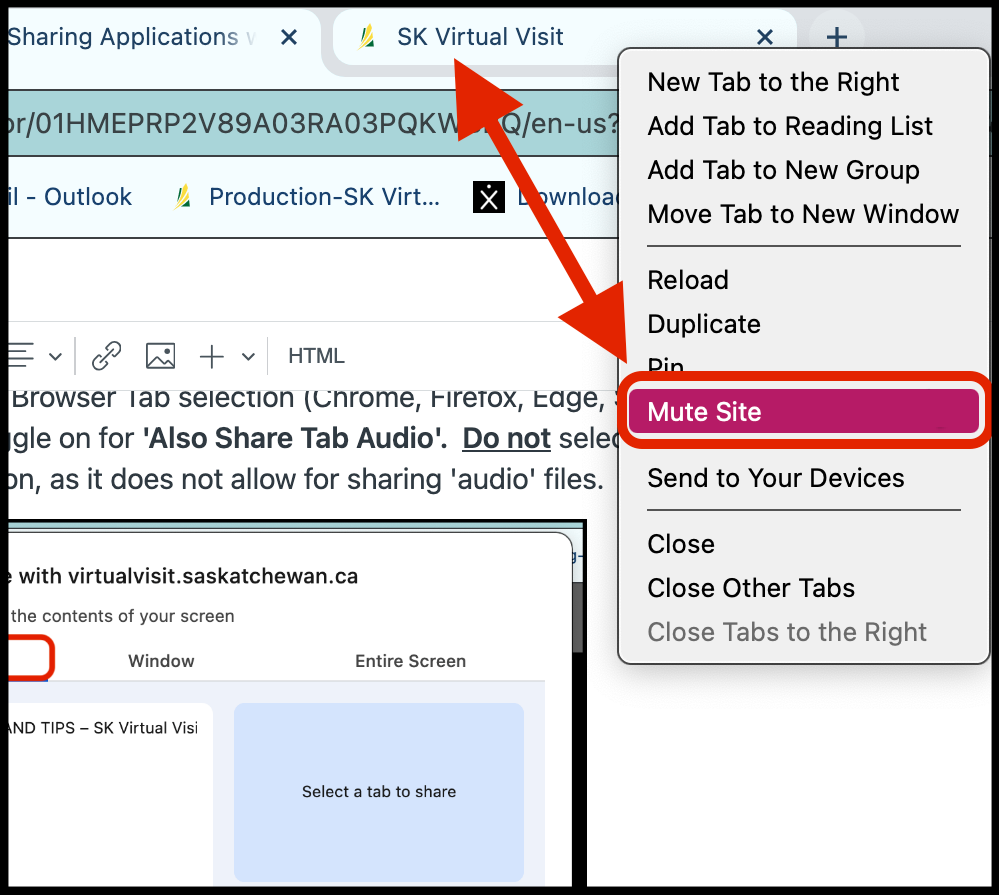
Task: Click the new tab plus icon
Action: [x=836, y=38]
